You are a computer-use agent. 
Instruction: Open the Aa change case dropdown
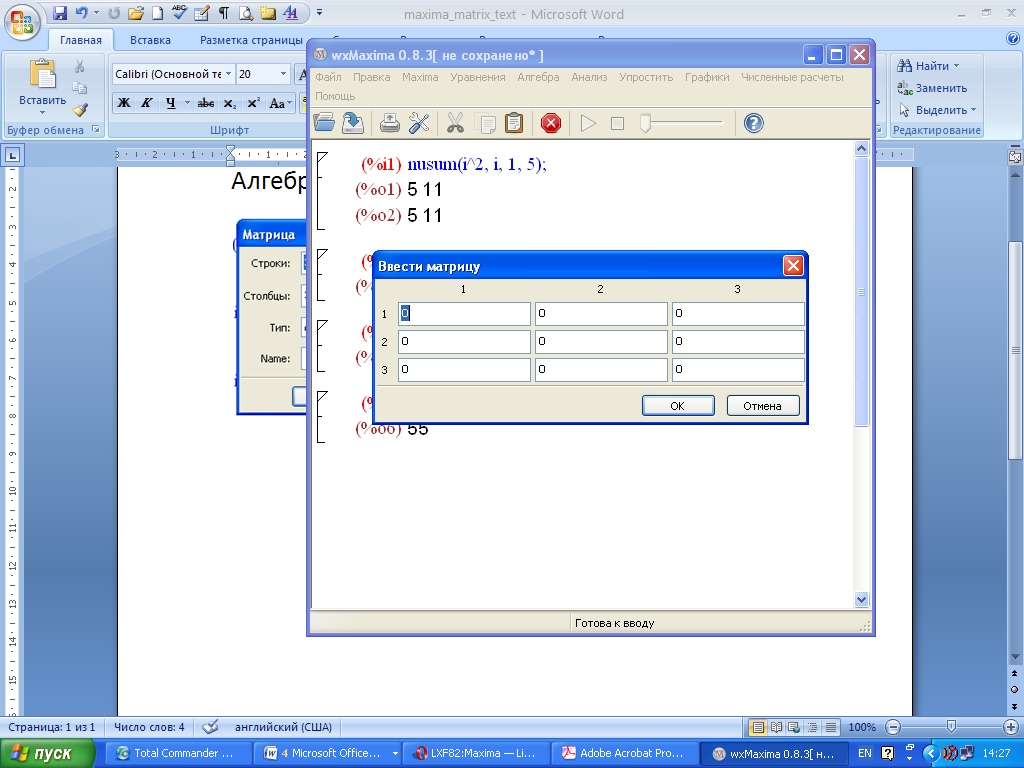[x=280, y=103]
